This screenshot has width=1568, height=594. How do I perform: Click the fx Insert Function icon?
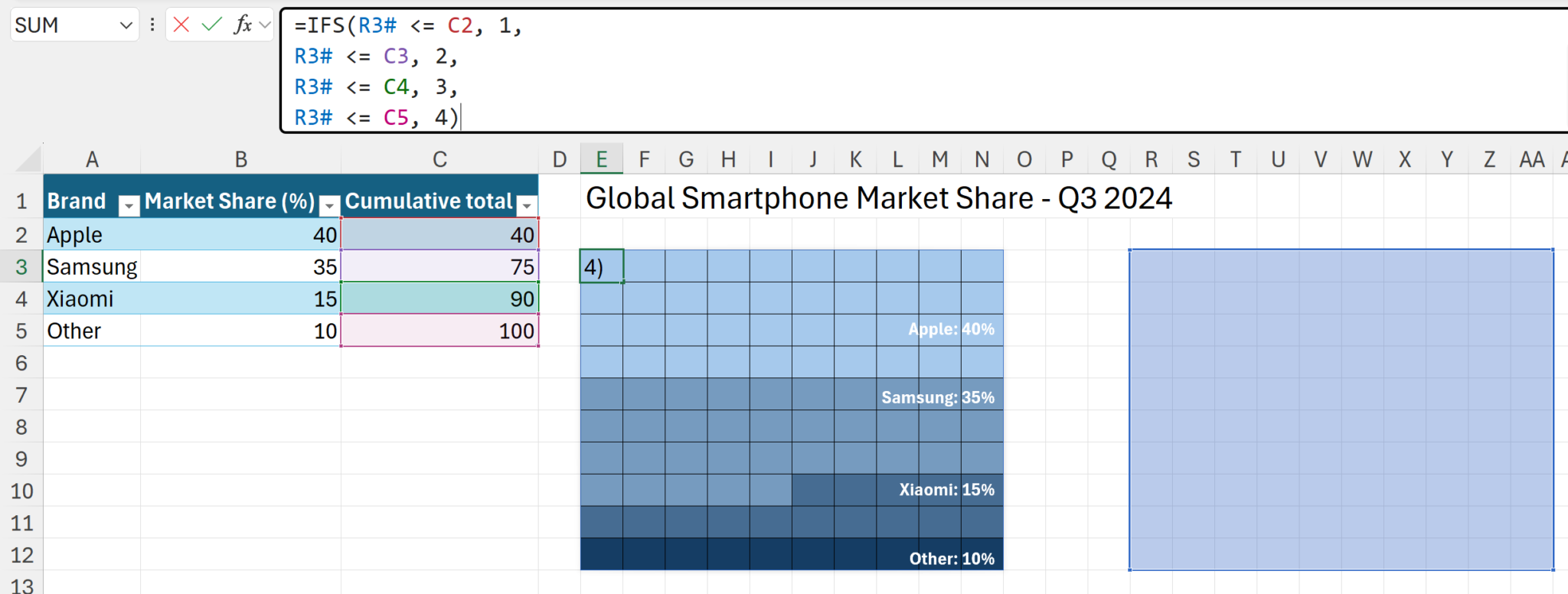[x=243, y=25]
